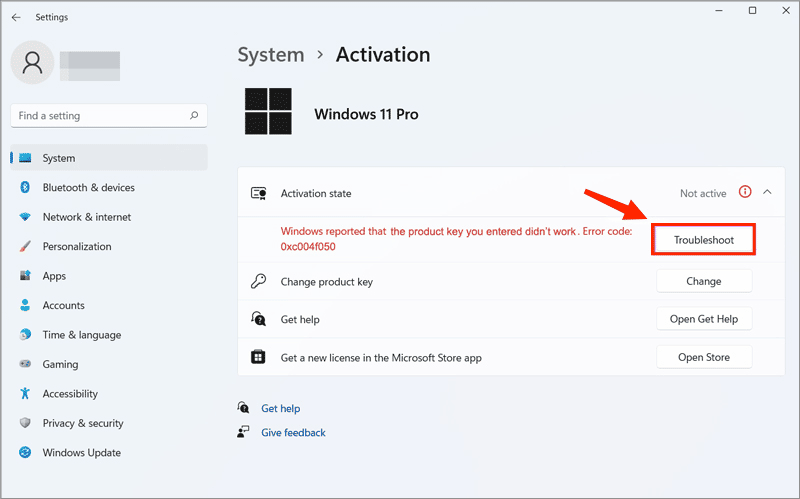Click the Bluetooth icon in sidebar
This screenshot has width=800, height=499.
click(25, 187)
